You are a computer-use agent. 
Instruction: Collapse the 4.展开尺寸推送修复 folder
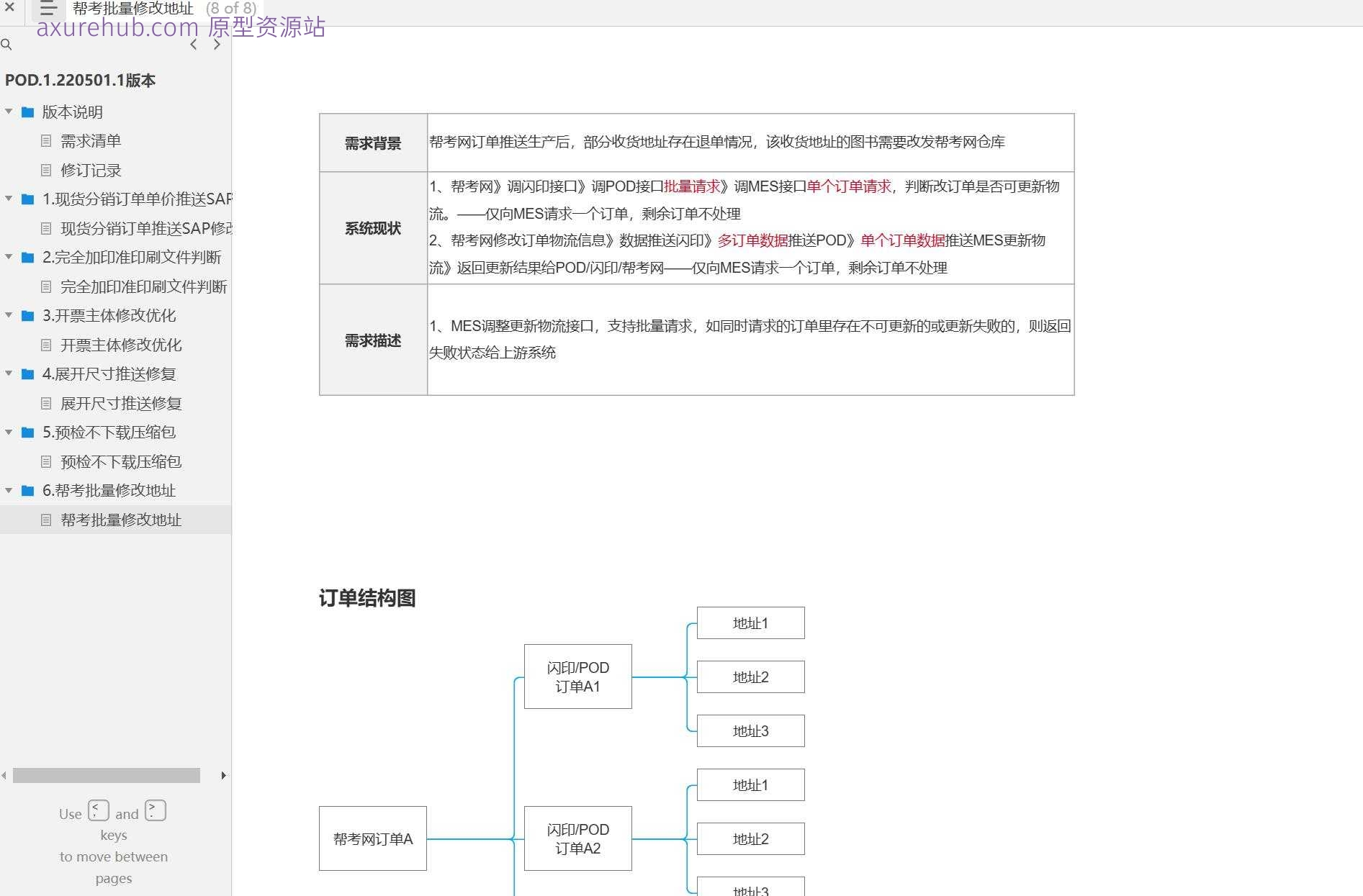9,374
